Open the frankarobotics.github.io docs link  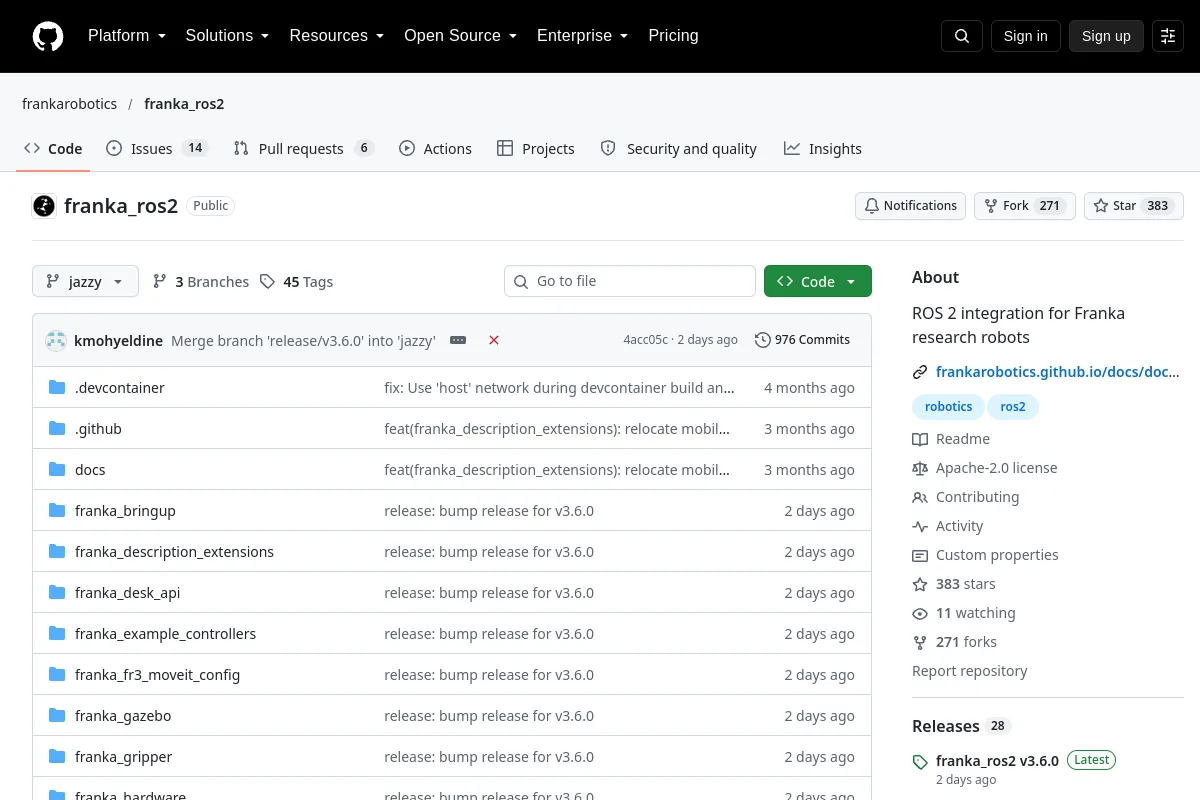tap(1058, 372)
